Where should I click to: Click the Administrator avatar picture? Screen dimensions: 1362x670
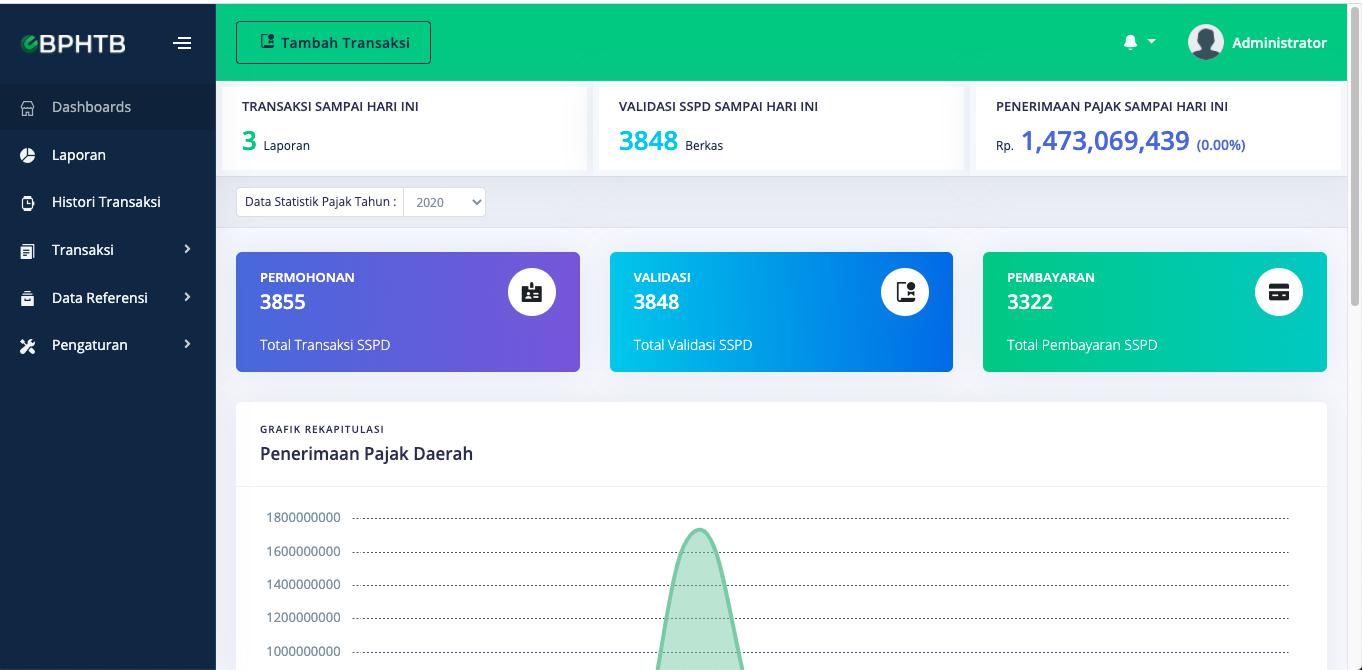[1206, 42]
